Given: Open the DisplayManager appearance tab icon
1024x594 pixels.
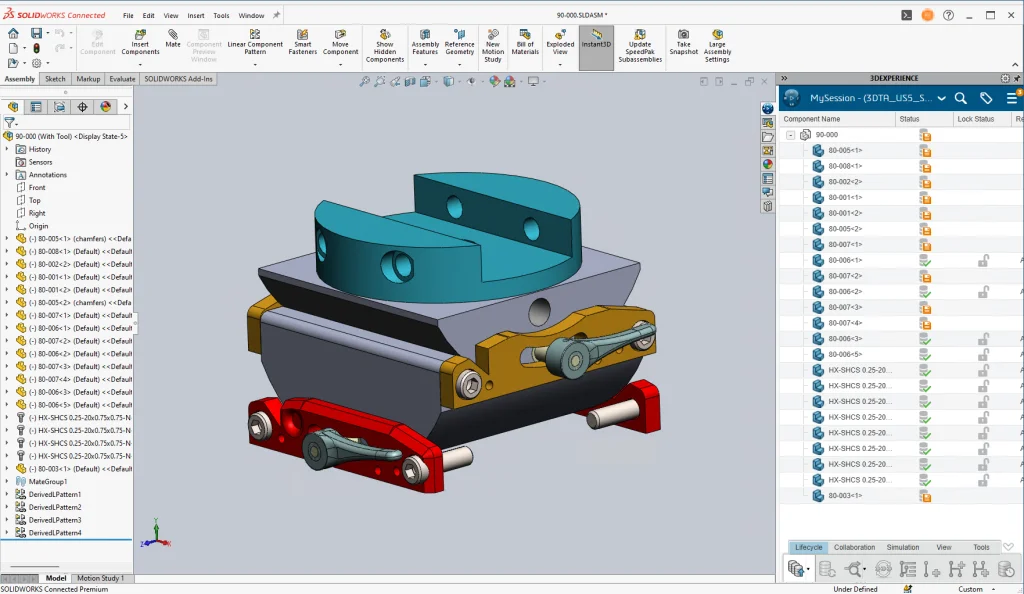Looking at the screenshot, I should point(104,107).
